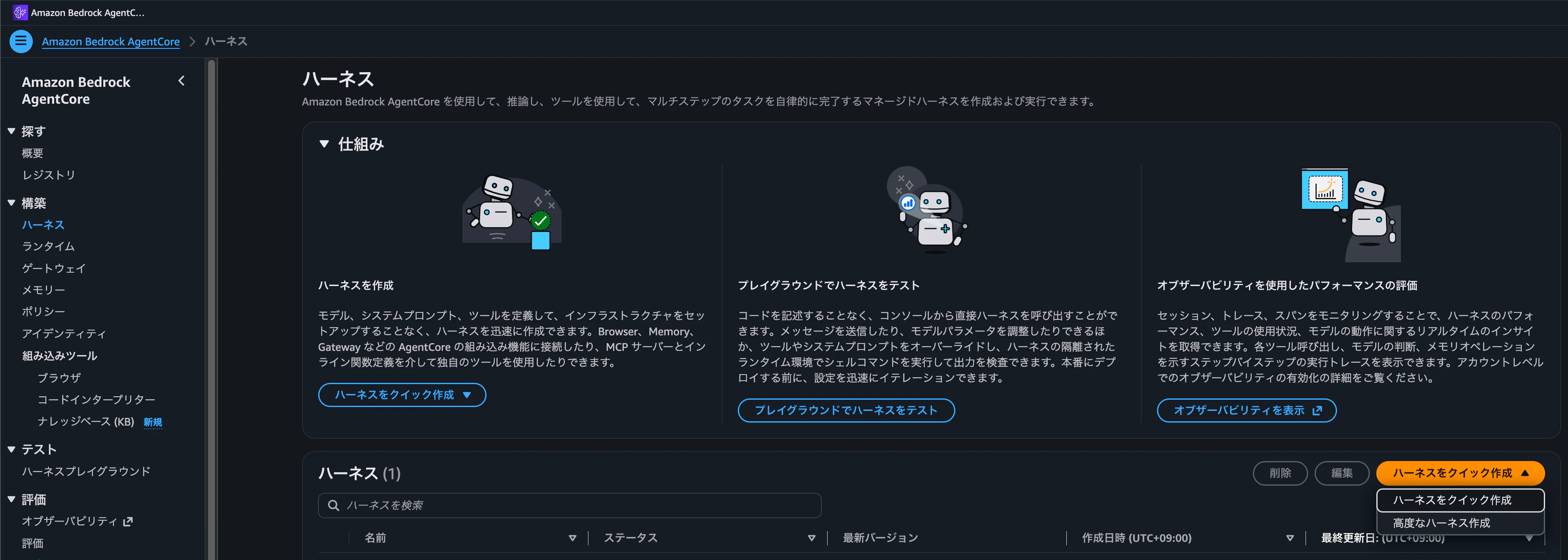1568x560 pixels.
Task: Collapse the テスト sidebar section
Action: tap(12, 449)
